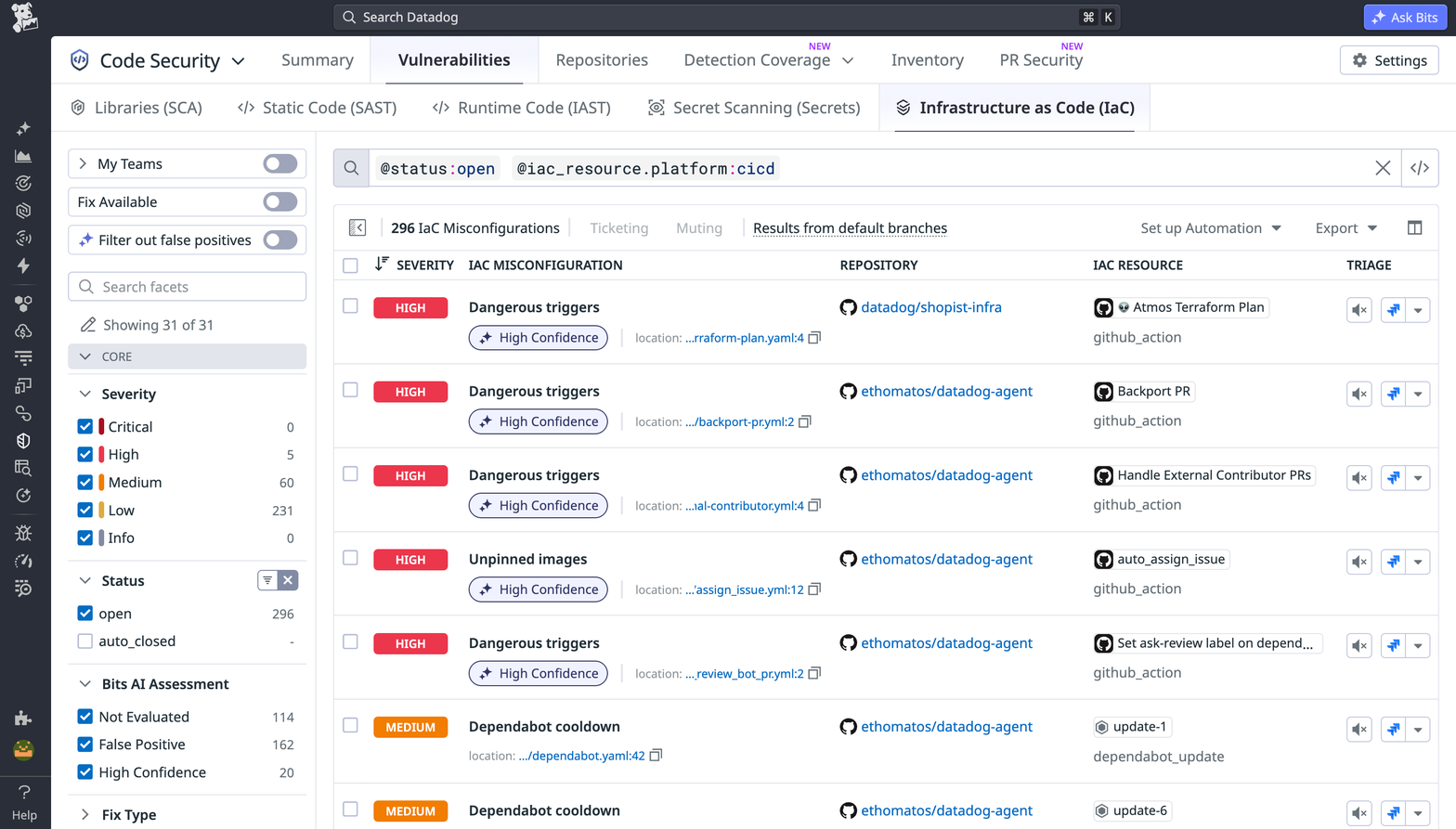Click the Search facets input
1456x829 pixels.
[x=187, y=287]
